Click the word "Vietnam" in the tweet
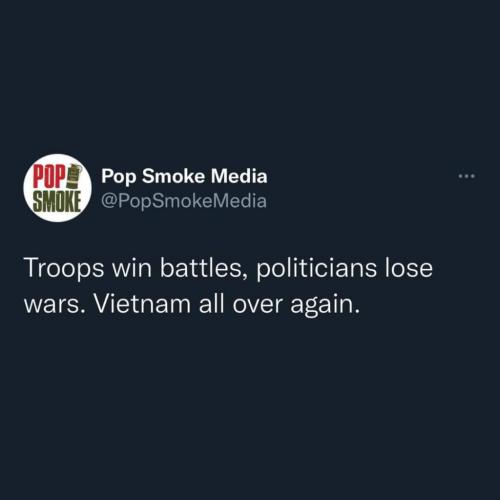500x500 pixels. [142, 304]
